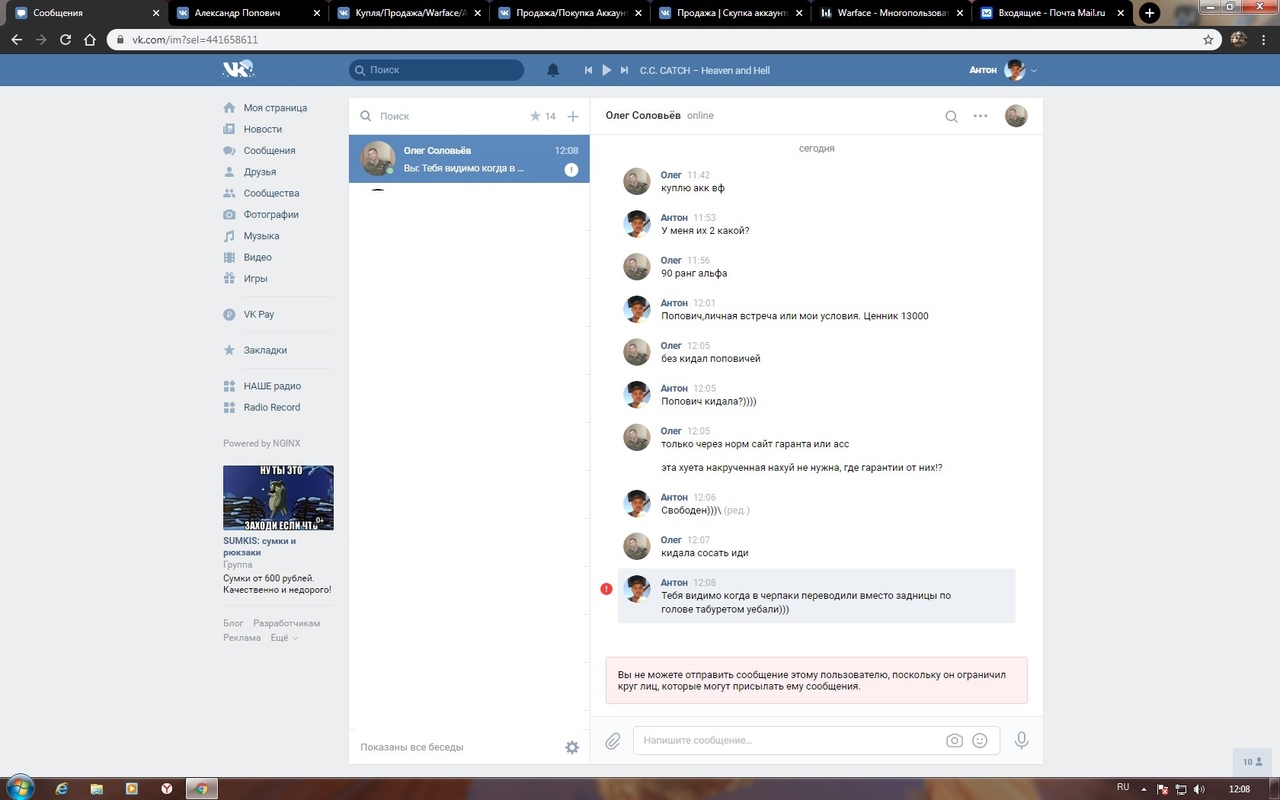Click the Разработчикам footer link
The width and height of the screenshot is (1280, 800).
pyautogui.click(x=286, y=623)
